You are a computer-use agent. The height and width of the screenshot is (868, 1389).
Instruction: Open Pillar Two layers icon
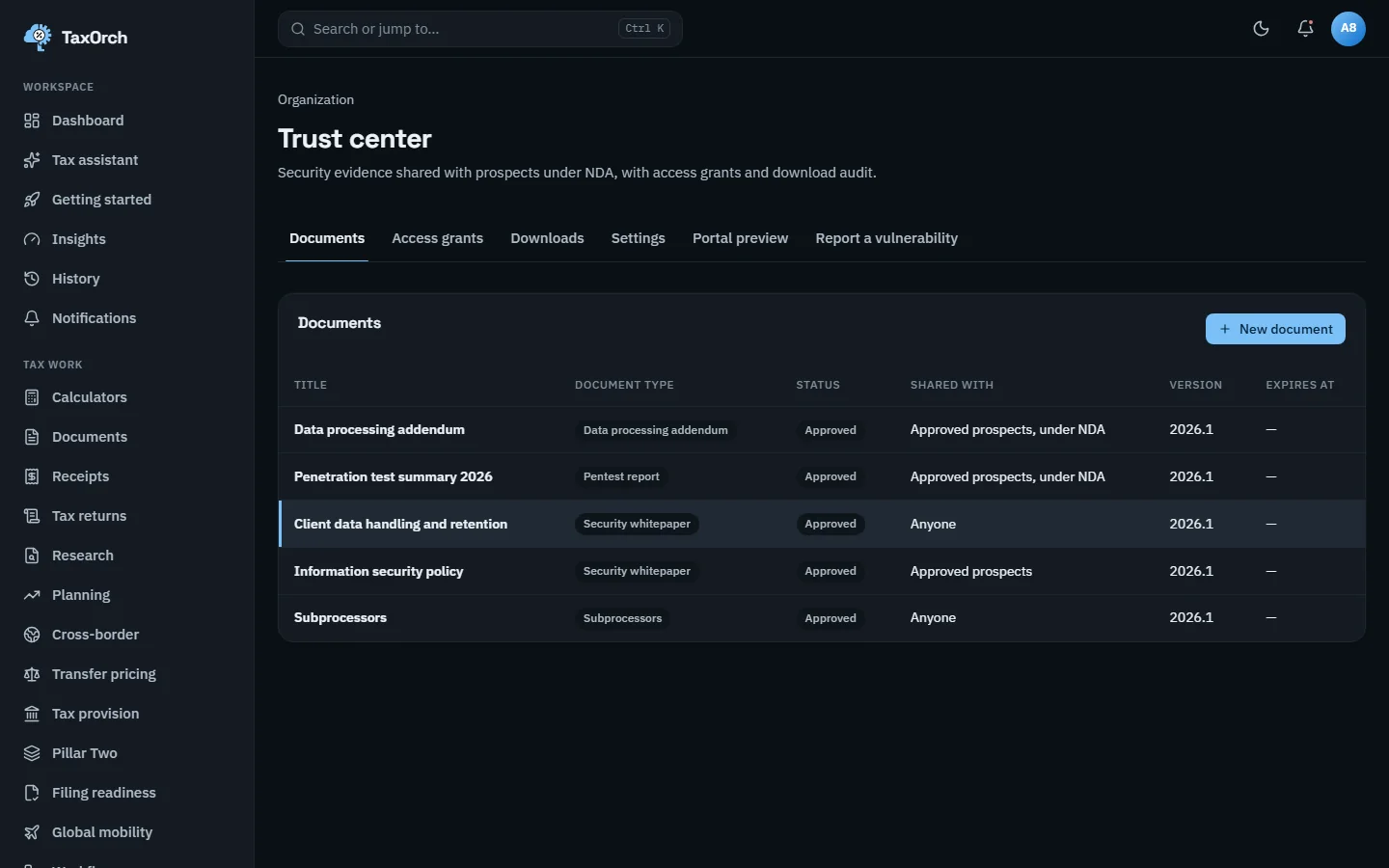point(32,753)
